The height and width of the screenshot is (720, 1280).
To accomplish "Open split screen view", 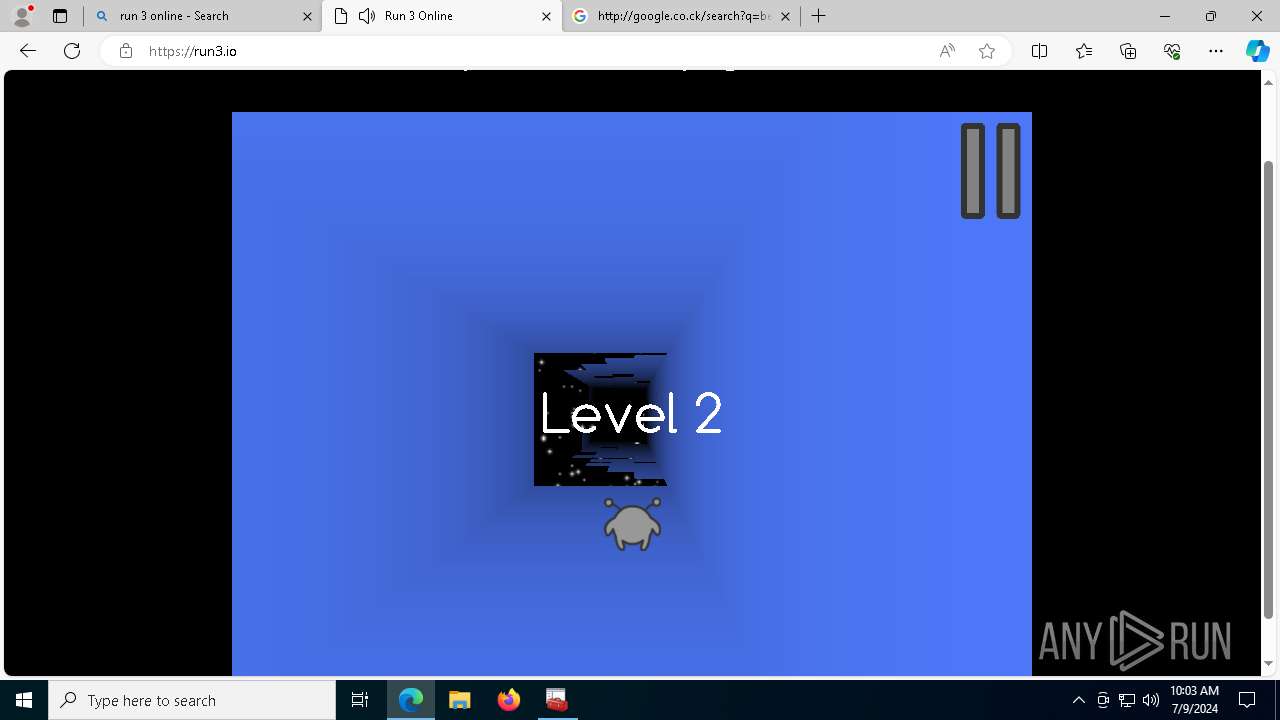I will coord(1039,51).
